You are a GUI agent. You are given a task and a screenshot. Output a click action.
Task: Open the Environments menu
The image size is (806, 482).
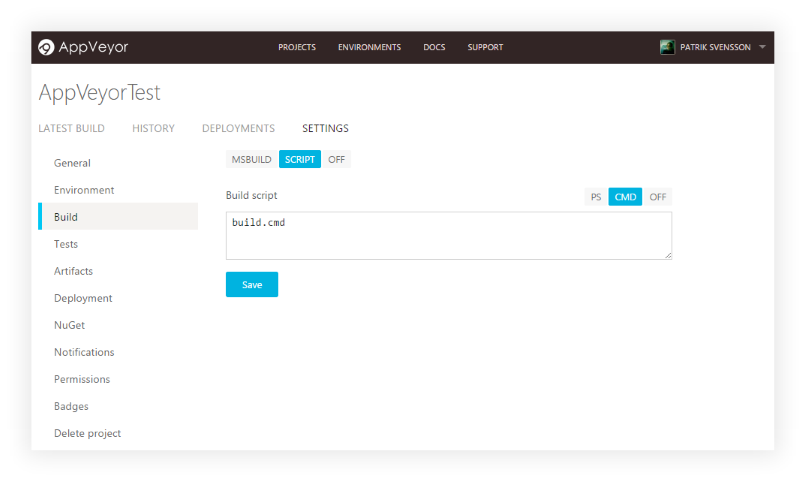(x=369, y=47)
